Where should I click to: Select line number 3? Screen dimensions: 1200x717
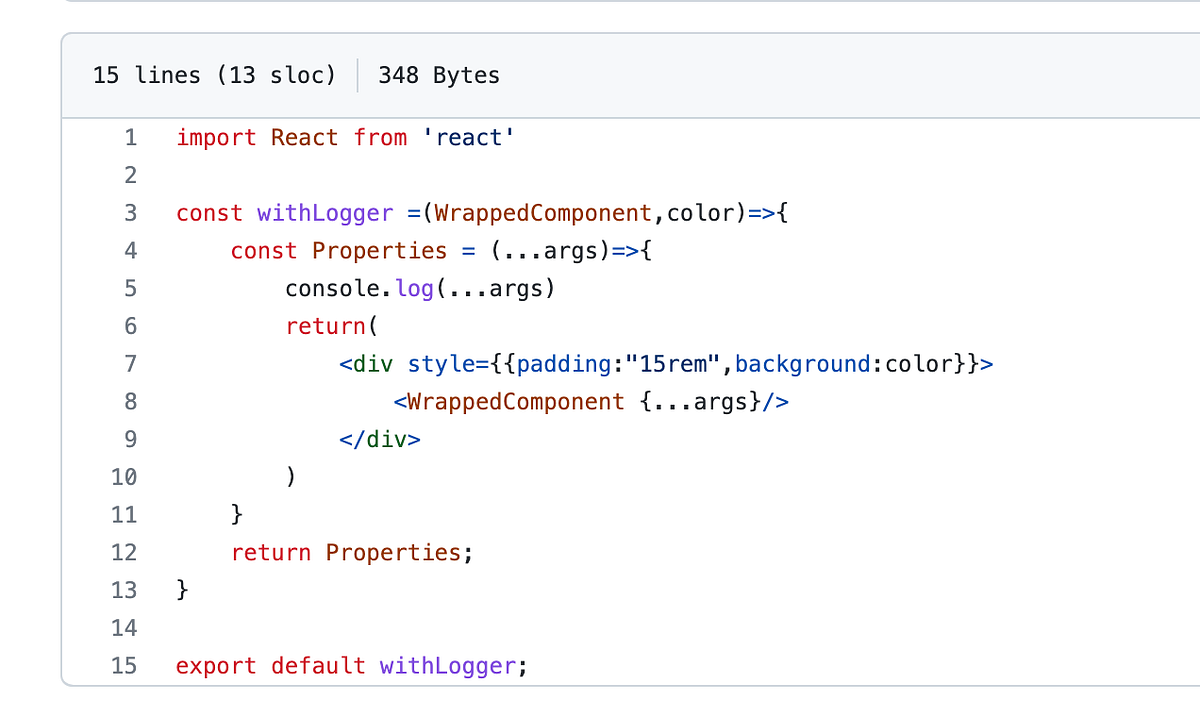click(x=130, y=213)
